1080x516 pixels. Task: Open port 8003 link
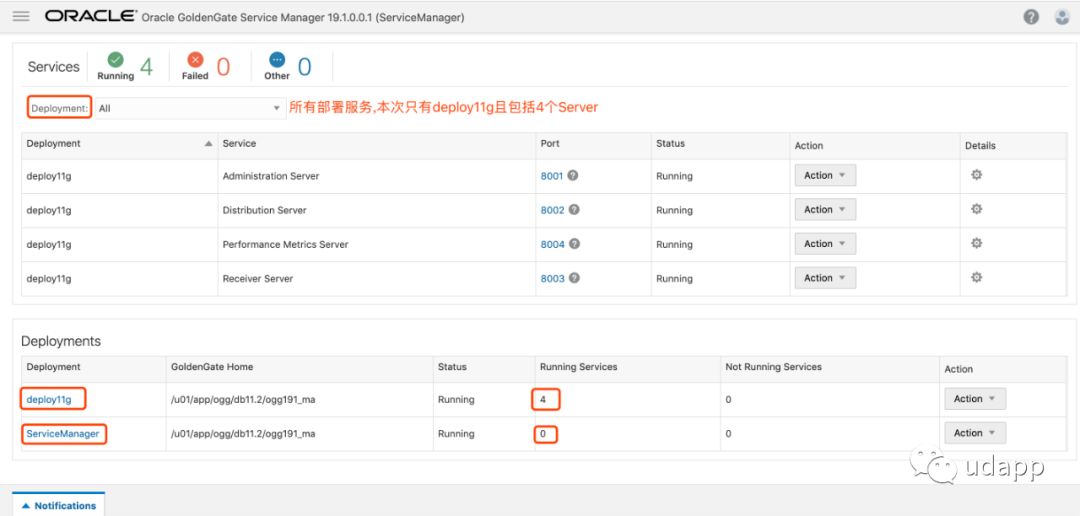(552, 279)
